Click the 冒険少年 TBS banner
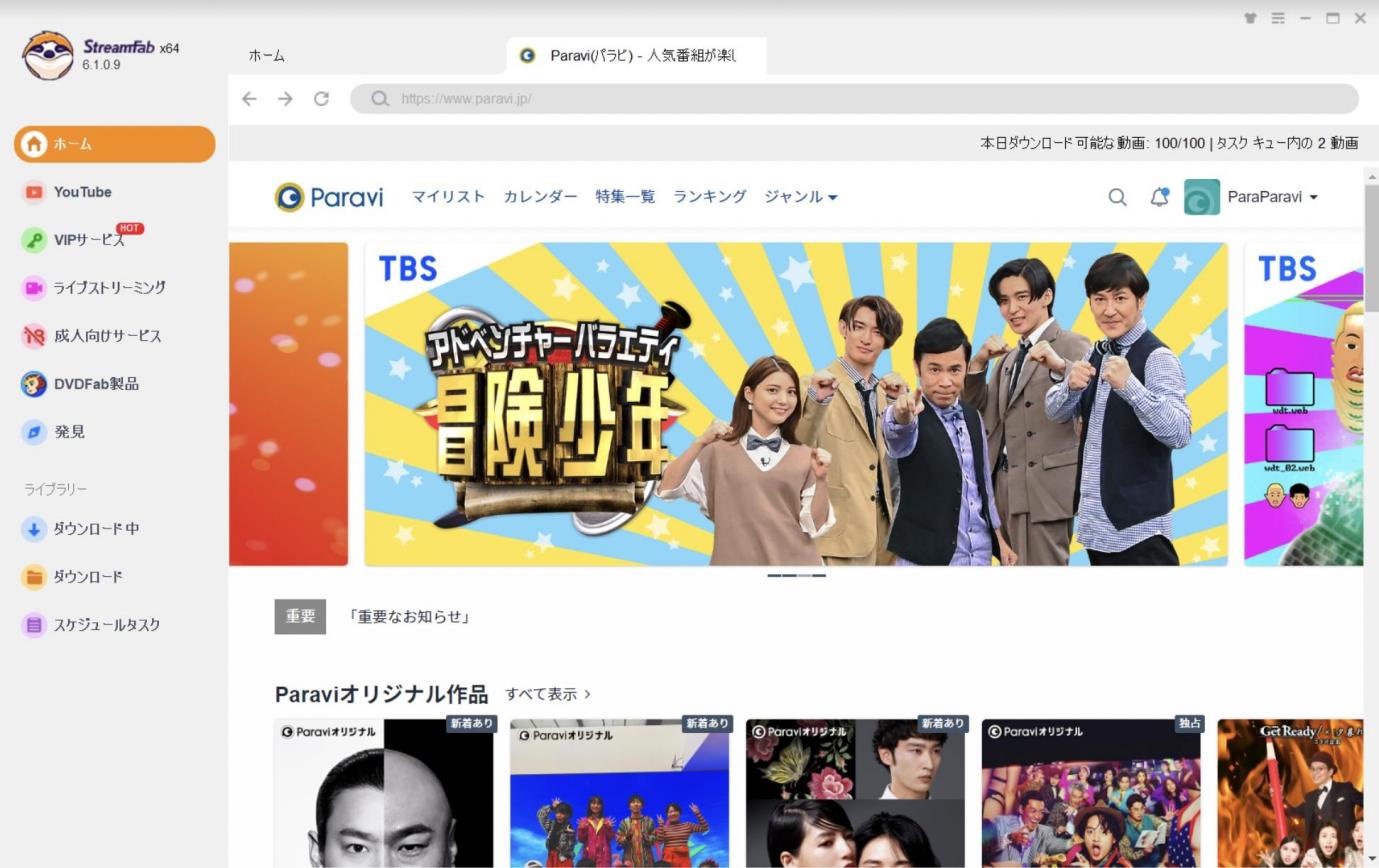 point(796,404)
